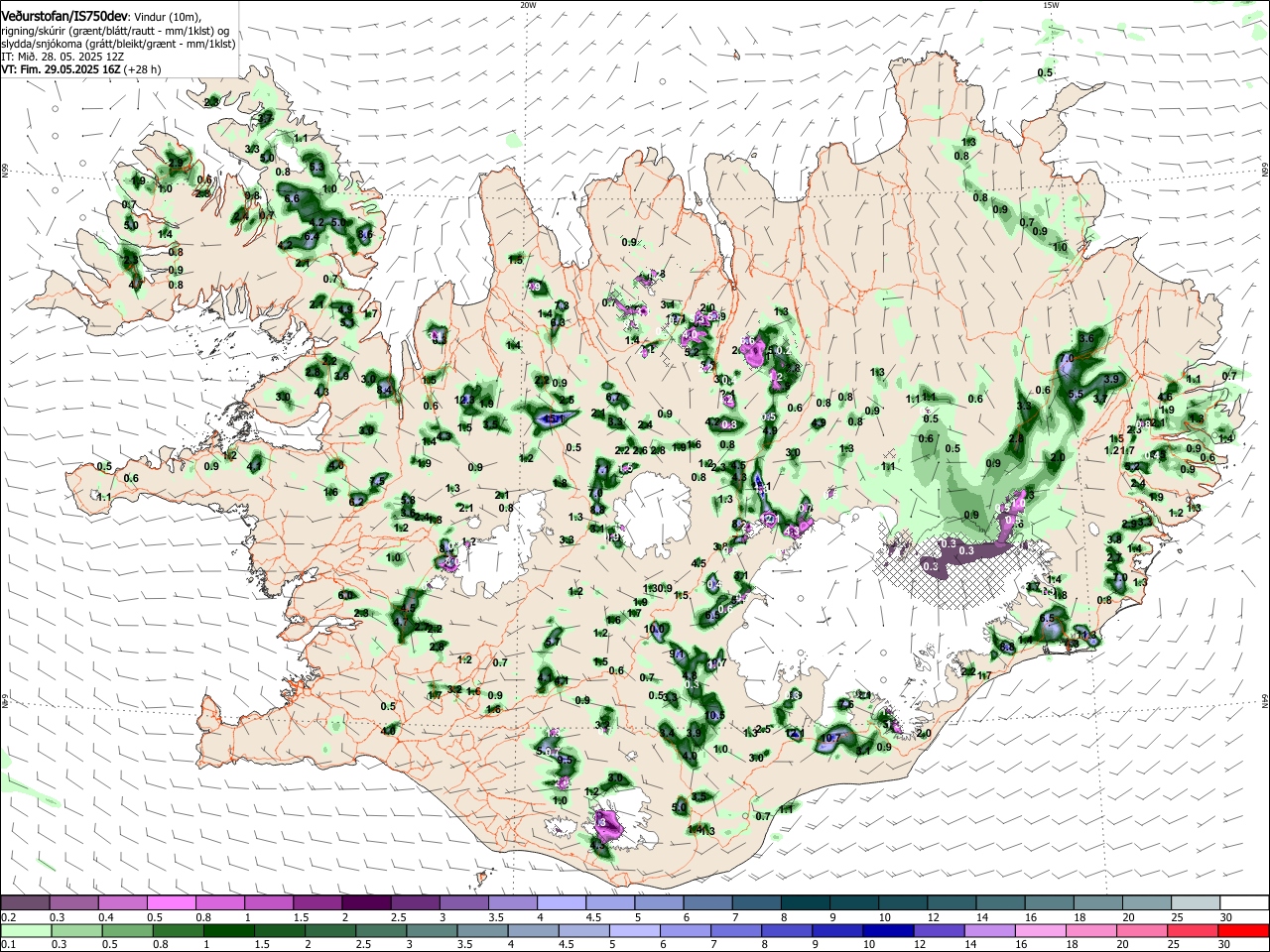Click the 25 swatch in lower rain scale
The image size is (1270, 952).
(x=1193, y=931)
